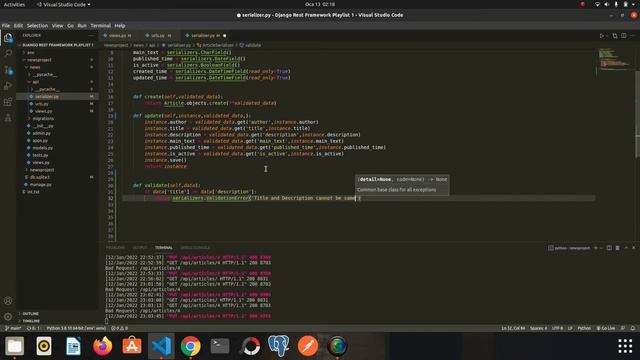Open the Testing flask view

tap(8, 118)
